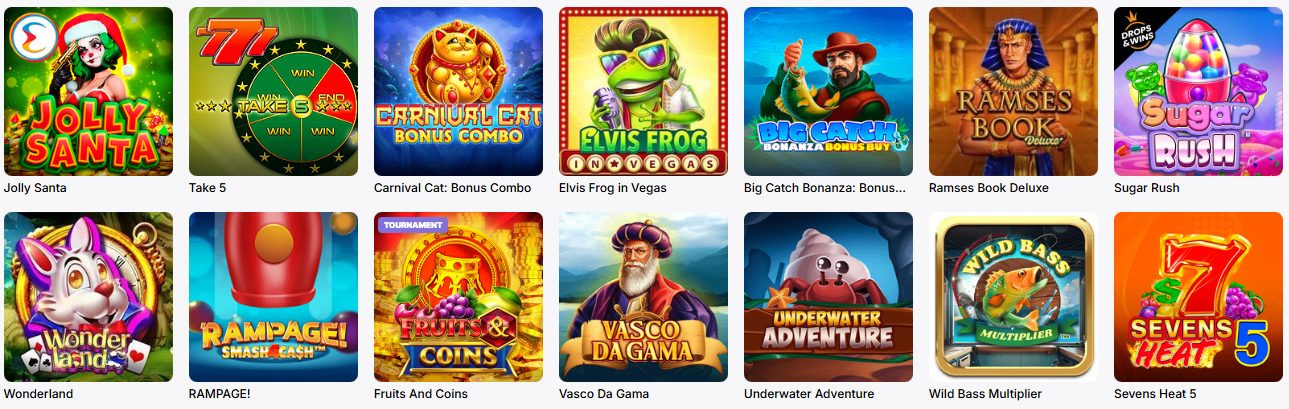Screen dimensions: 1289x409
Task: Open the Sugar Rush game thumbnail
Action: click(1198, 91)
